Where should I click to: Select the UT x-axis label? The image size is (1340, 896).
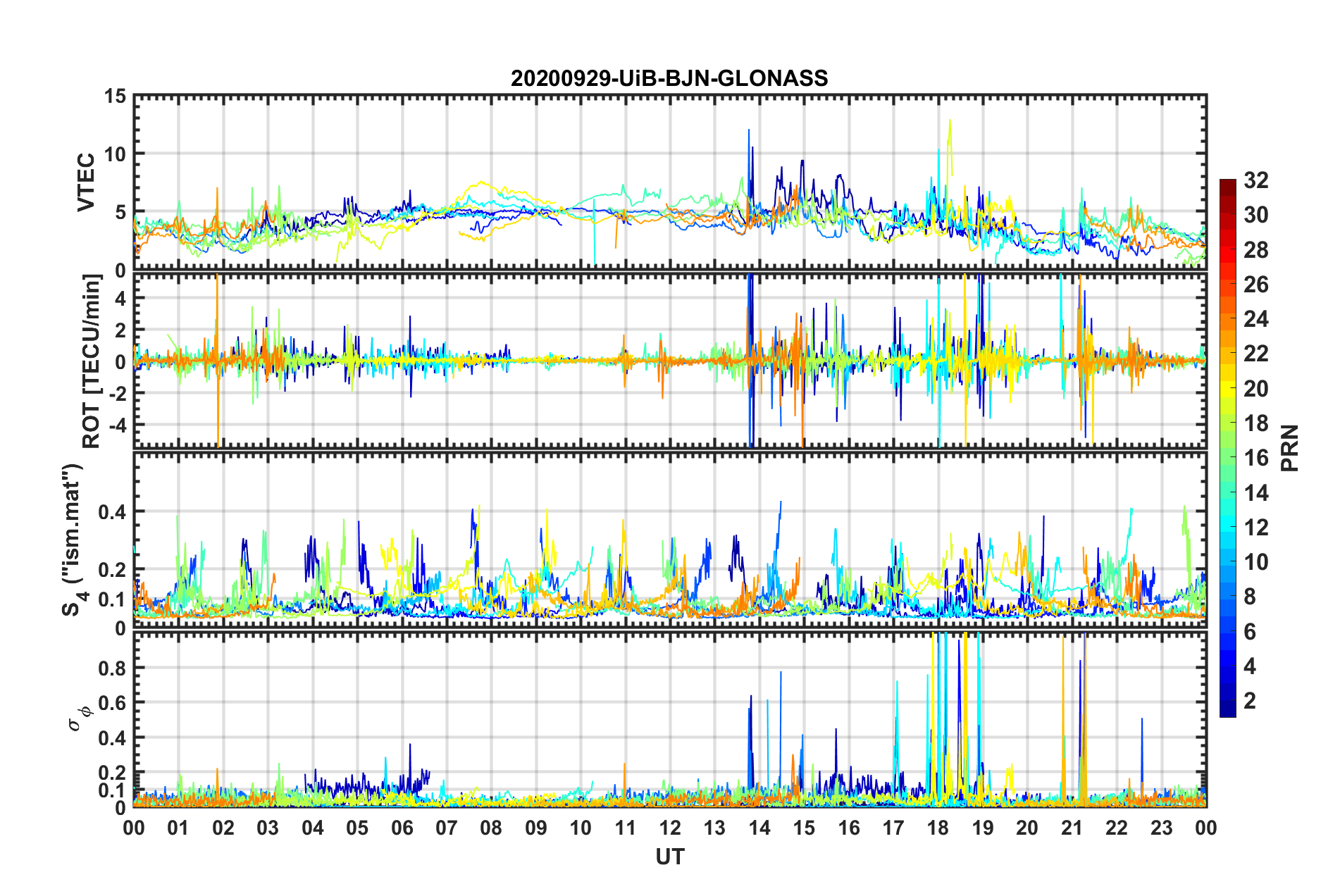click(x=669, y=856)
